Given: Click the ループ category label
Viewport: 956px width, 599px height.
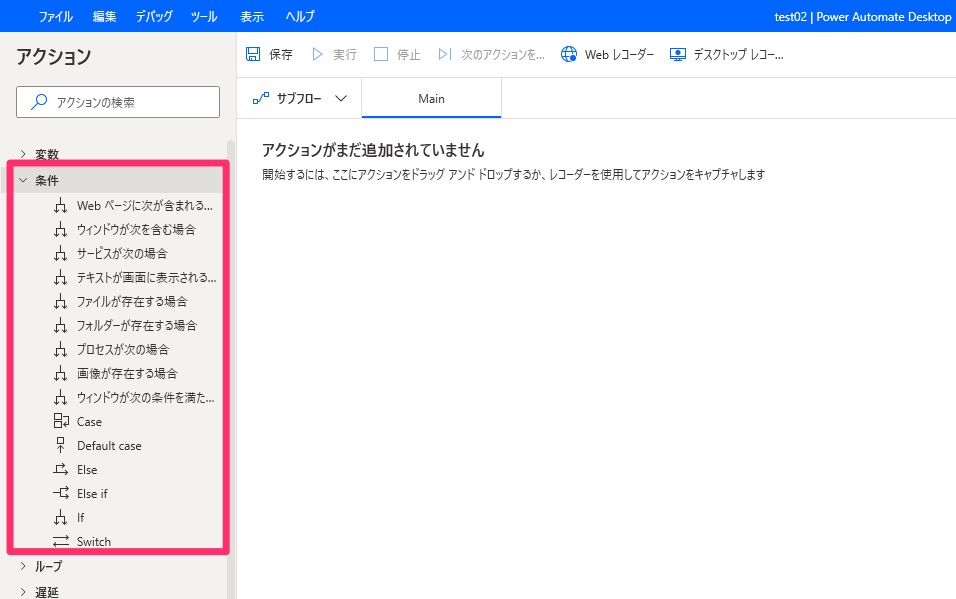Looking at the screenshot, I should pyautogui.click(x=49, y=566).
